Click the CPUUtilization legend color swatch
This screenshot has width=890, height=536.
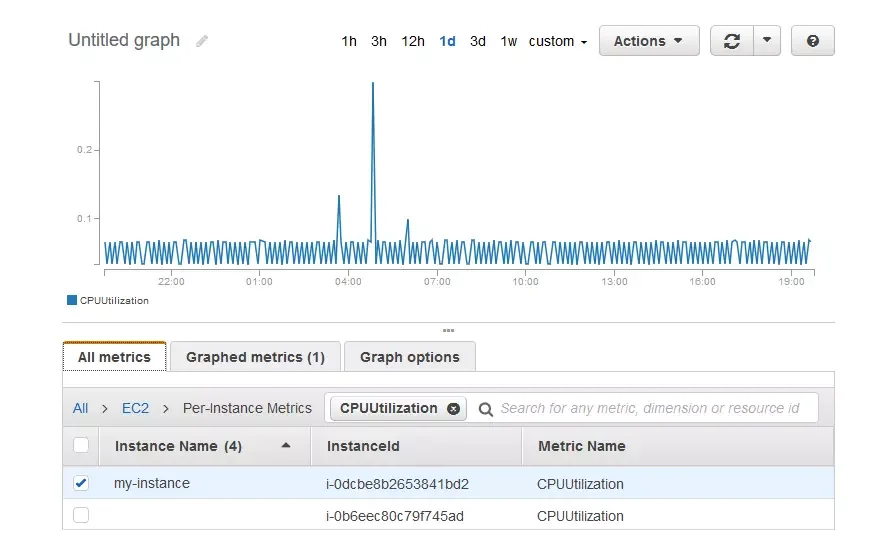point(72,300)
